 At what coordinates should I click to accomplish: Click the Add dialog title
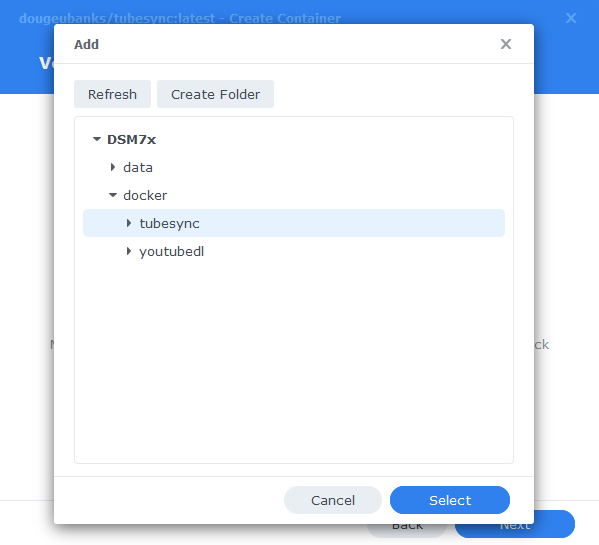coord(86,44)
